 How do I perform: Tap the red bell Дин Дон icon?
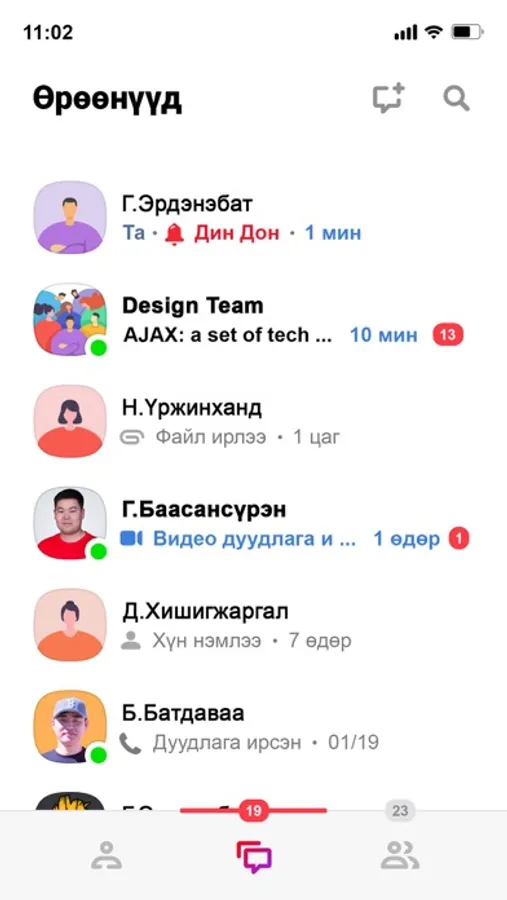tap(174, 234)
